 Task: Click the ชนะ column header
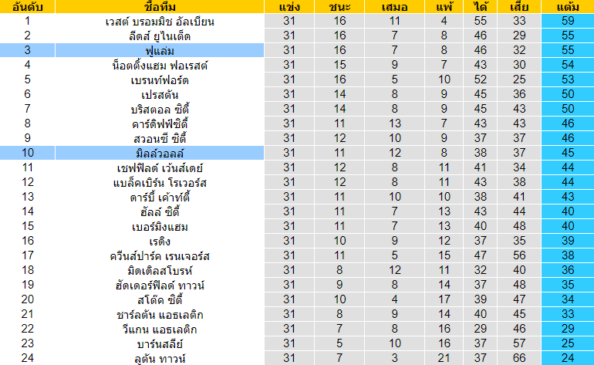[339, 7]
